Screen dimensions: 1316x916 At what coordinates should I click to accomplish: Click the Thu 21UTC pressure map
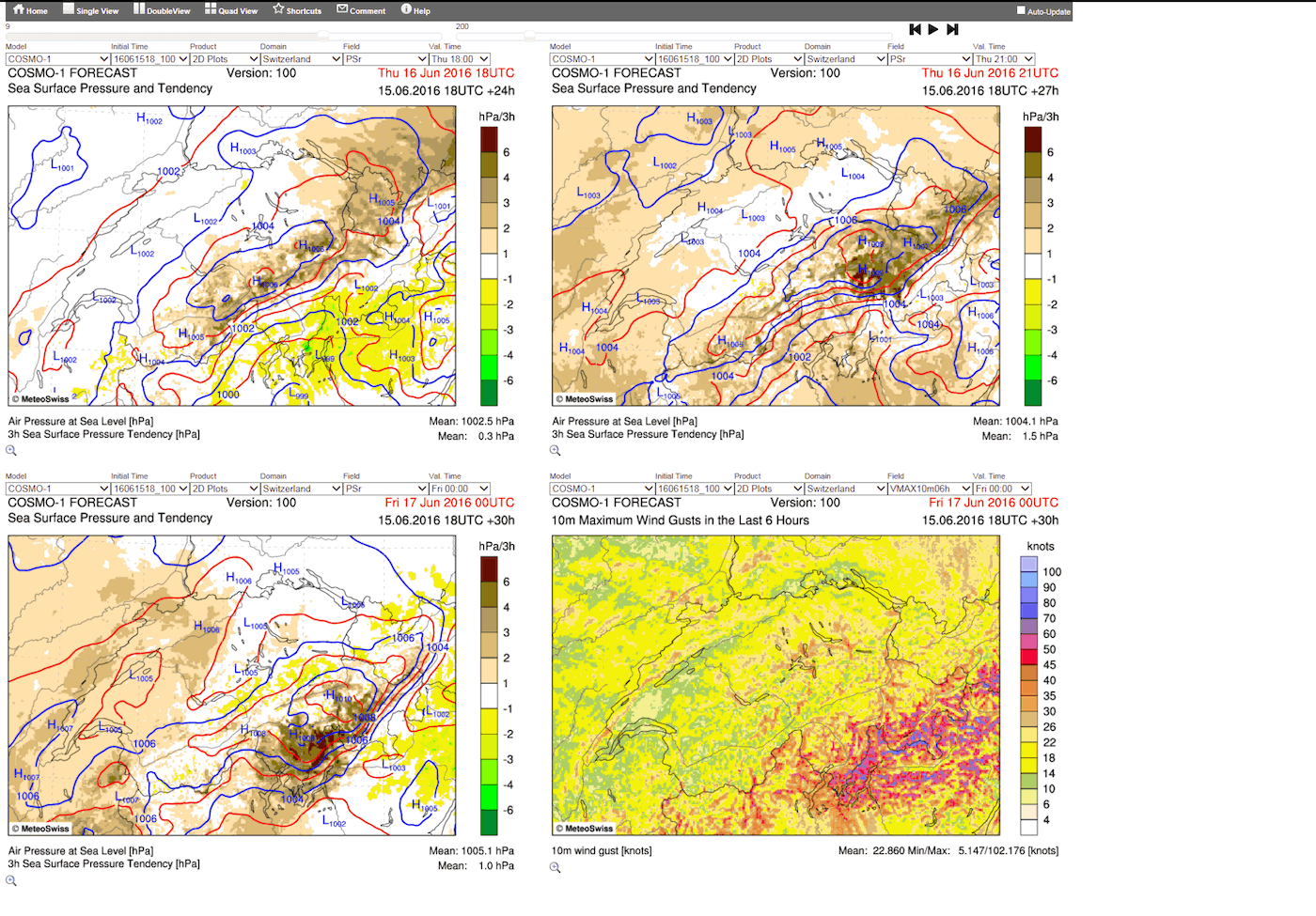tap(775, 256)
